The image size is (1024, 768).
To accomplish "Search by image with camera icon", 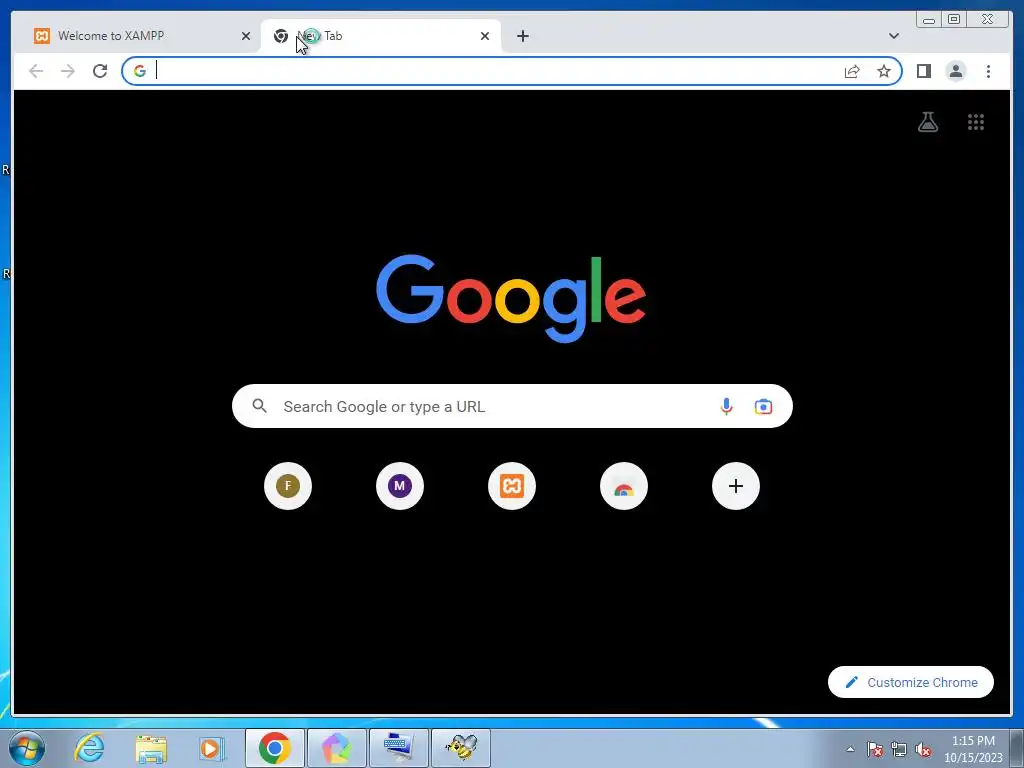I will click(x=763, y=406).
